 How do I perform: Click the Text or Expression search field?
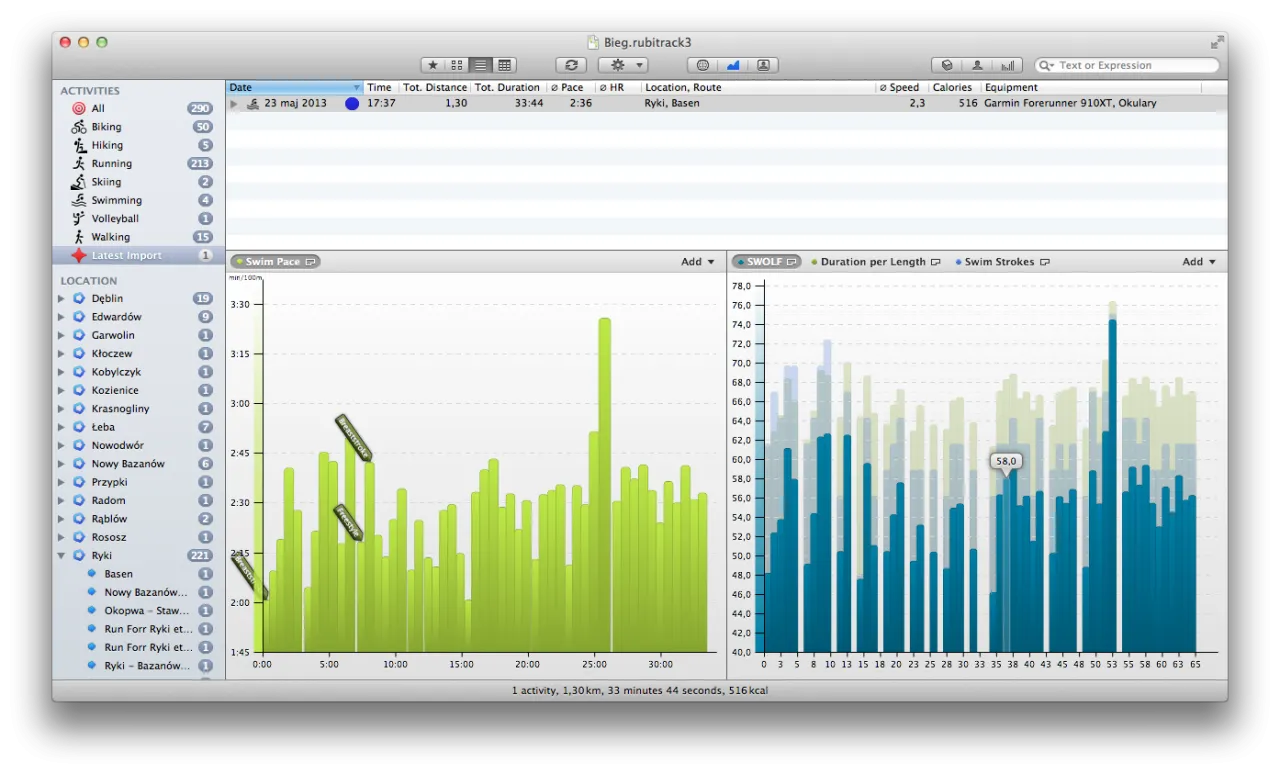tap(1135, 65)
